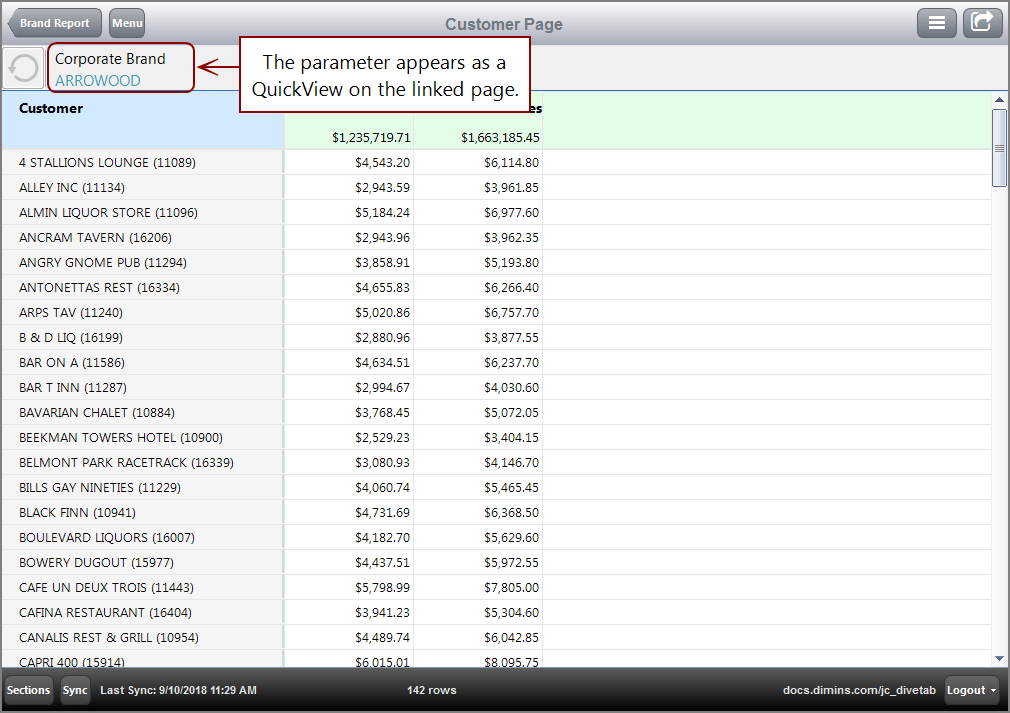Click the Sections icon in status bar

tap(27, 690)
